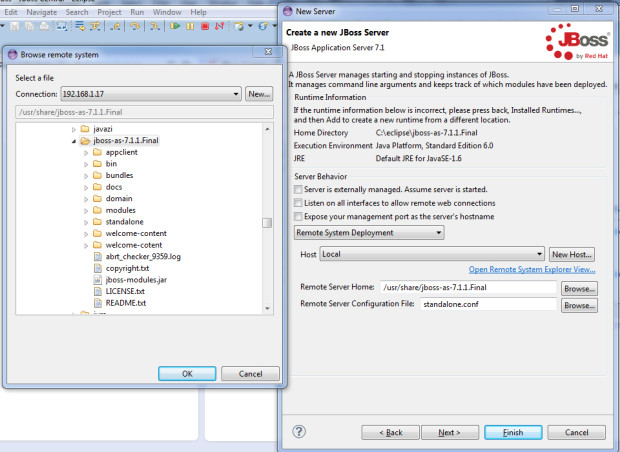Open the Remote System Deployment dropdown
This screenshot has height=452, width=620.
click(369, 233)
